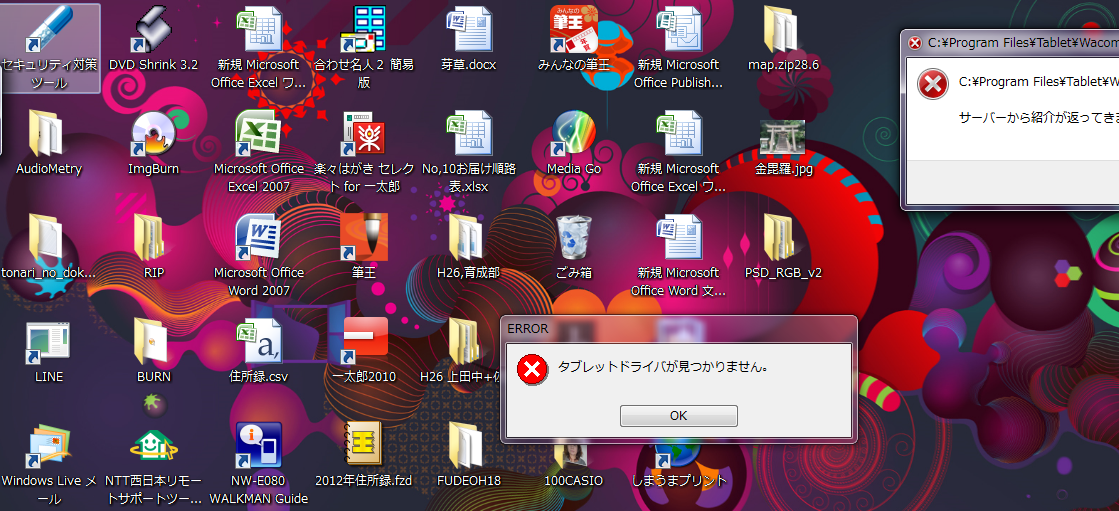Select the 新規 Microsoft Office Word 文書 icon
This screenshot has width=1119, height=511.
click(x=678, y=255)
